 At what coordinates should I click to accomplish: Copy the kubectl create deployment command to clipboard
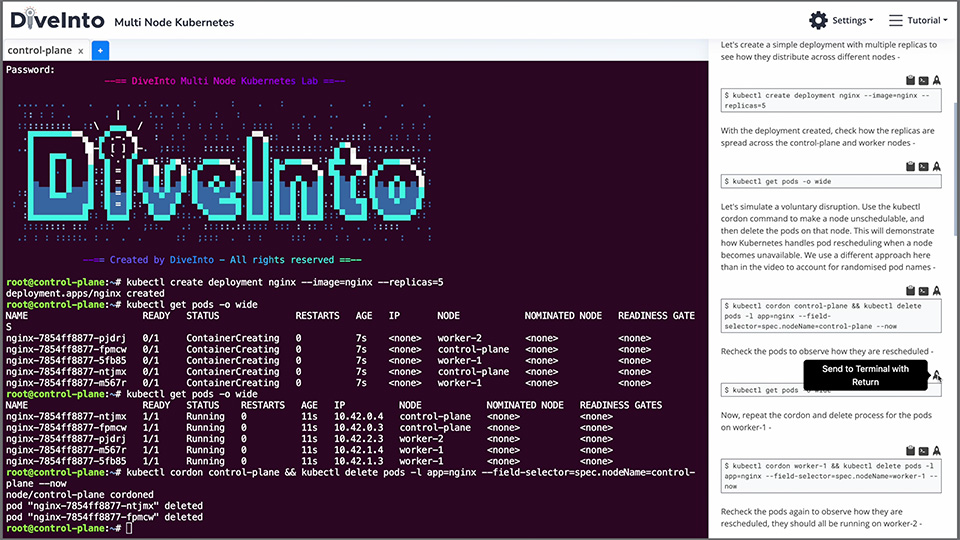[910, 80]
